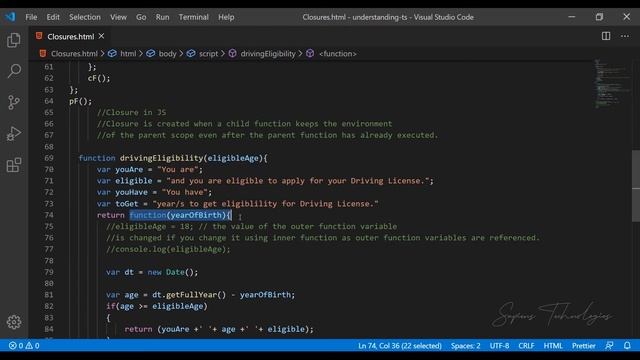Click the toGet variable on line 73
640x360 pixels.
(127, 204)
